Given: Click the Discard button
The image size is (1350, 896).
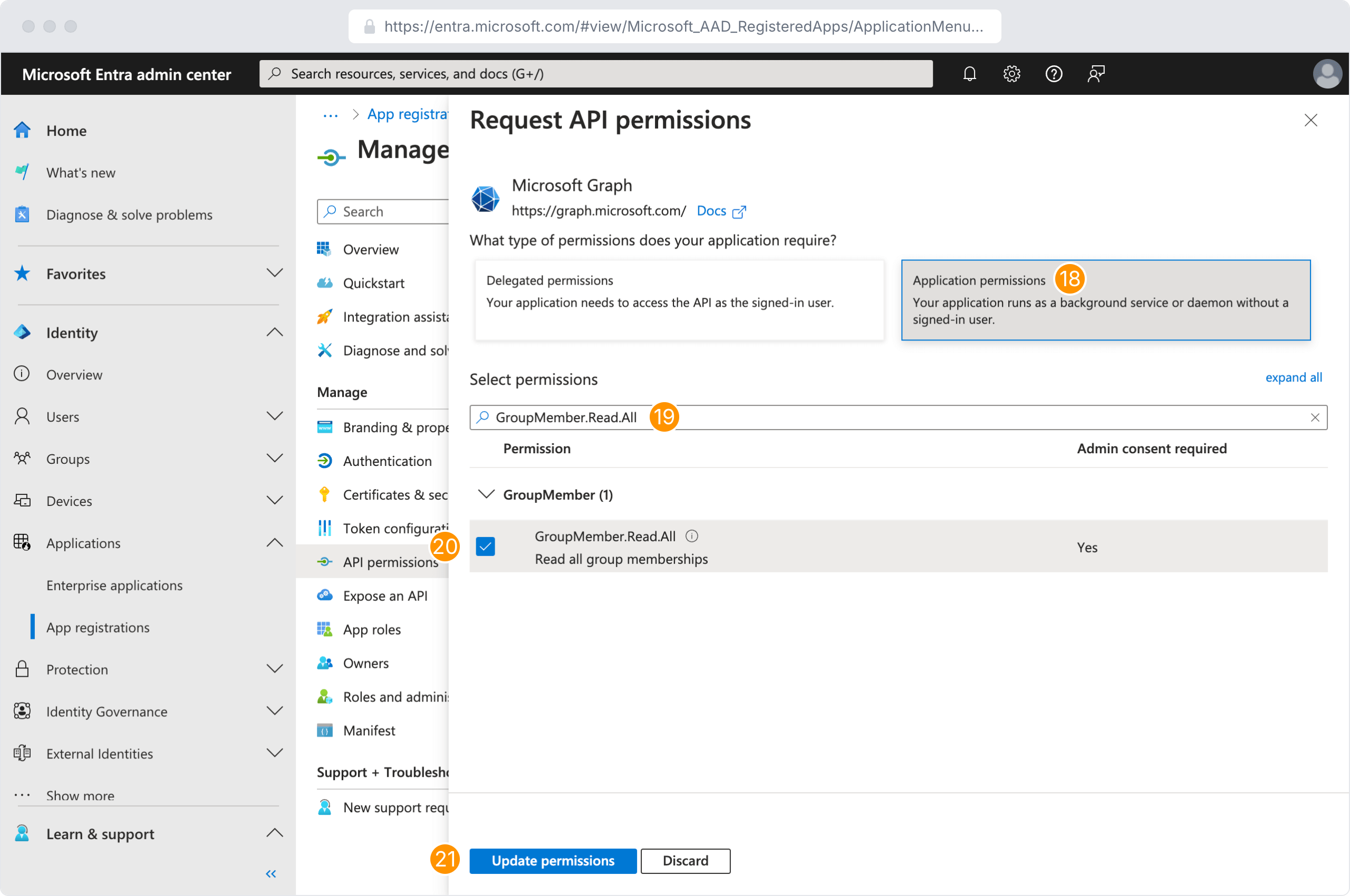Looking at the screenshot, I should [x=685, y=860].
